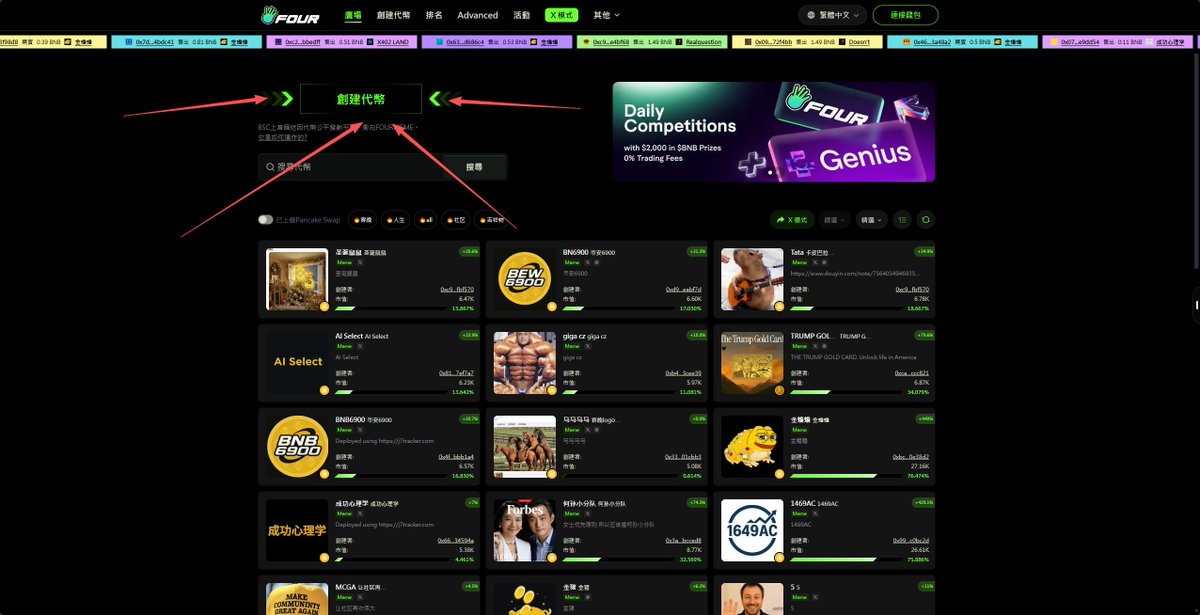Click the MCGA token title
This screenshot has width=1200, height=615.
click(x=345, y=587)
